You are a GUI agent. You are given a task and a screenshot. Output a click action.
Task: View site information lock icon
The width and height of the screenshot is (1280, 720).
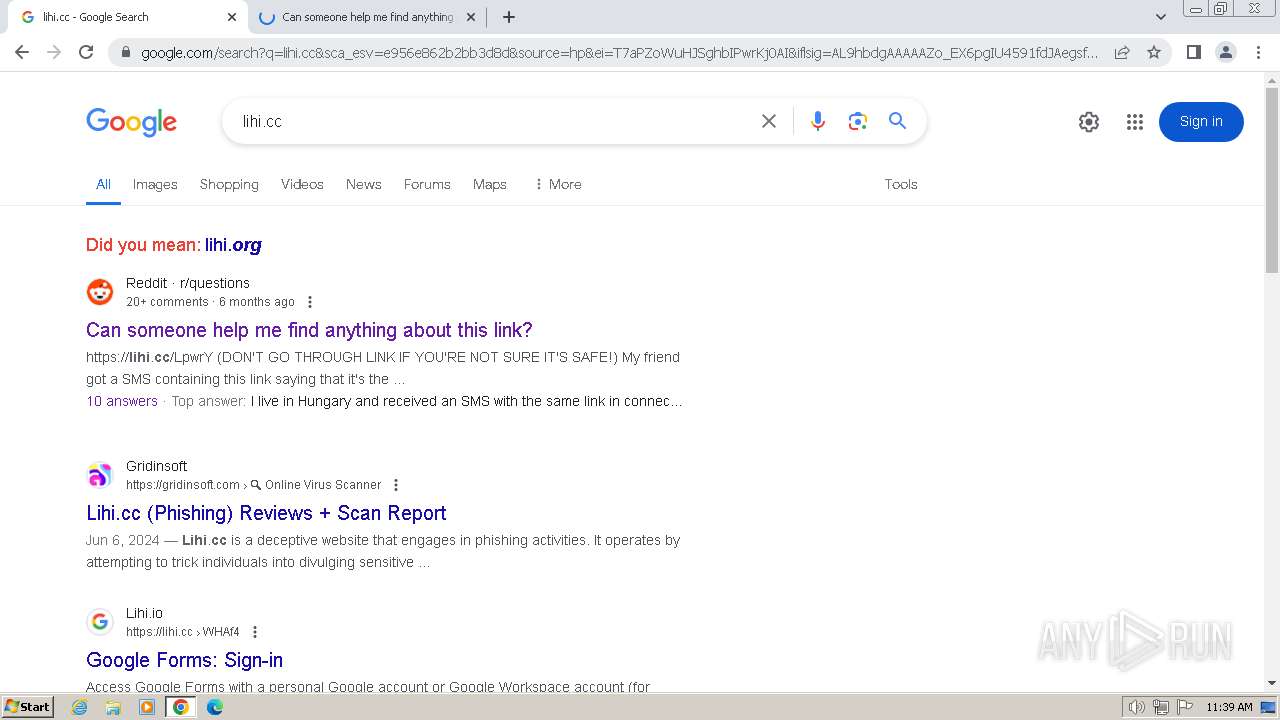tap(125, 53)
